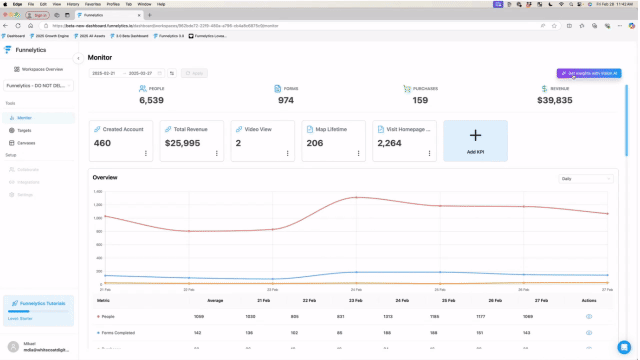Open the Apple menu
The width and height of the screenshot is (640, 360).
pyautogui.click(x=5, y=4)
